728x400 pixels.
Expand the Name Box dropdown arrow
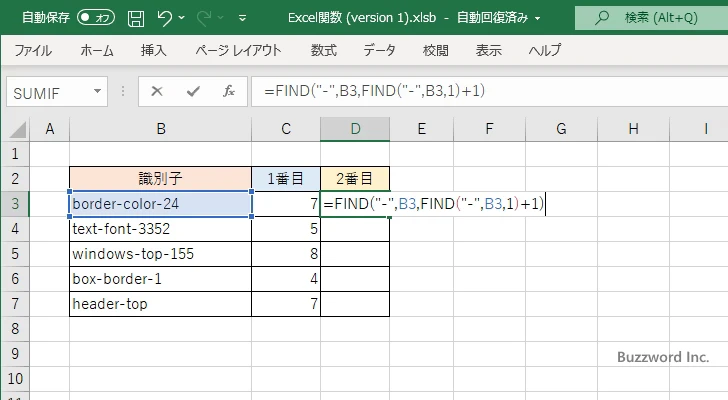(98, 91)
